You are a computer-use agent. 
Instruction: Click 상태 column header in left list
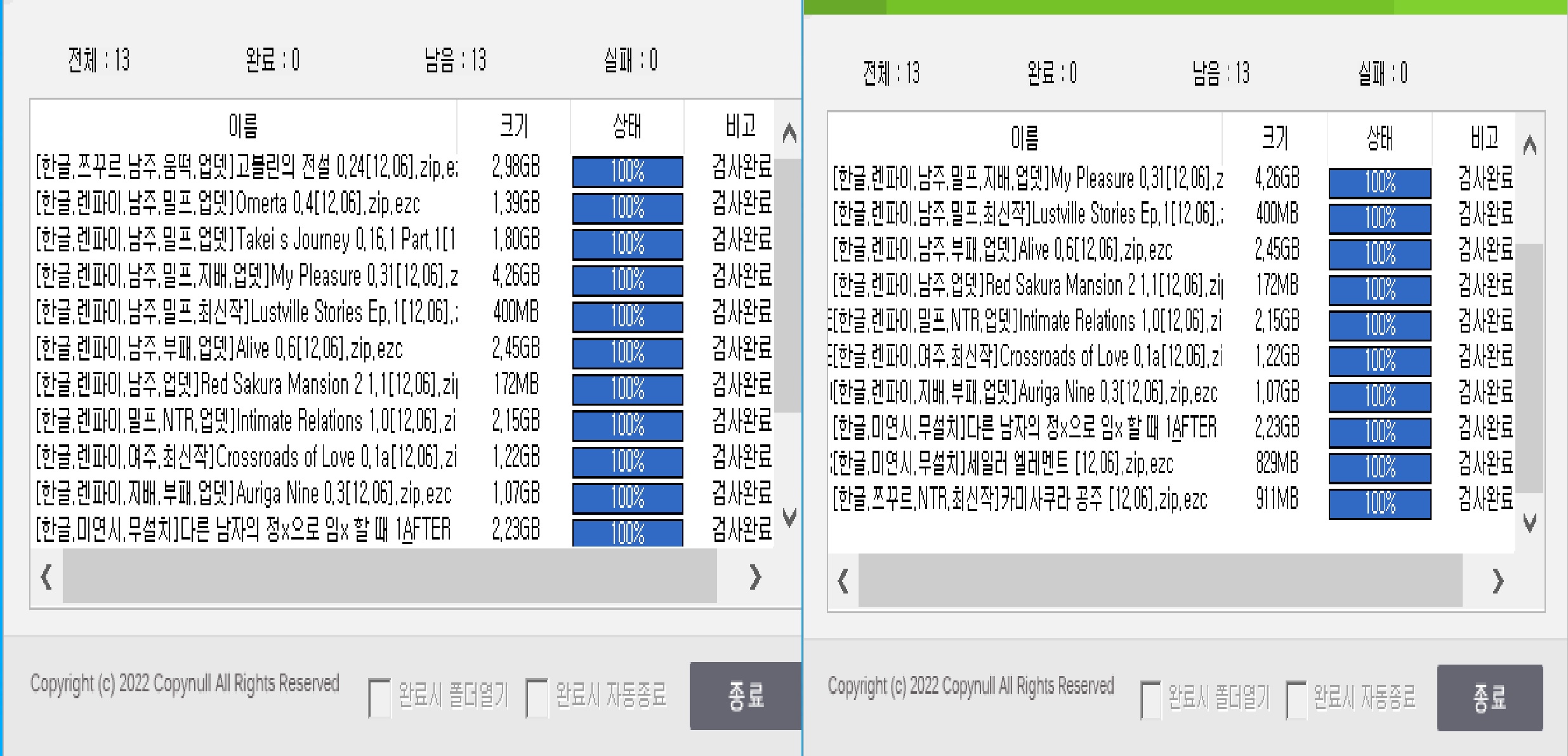pyautogui.click(x=627, y=126)
